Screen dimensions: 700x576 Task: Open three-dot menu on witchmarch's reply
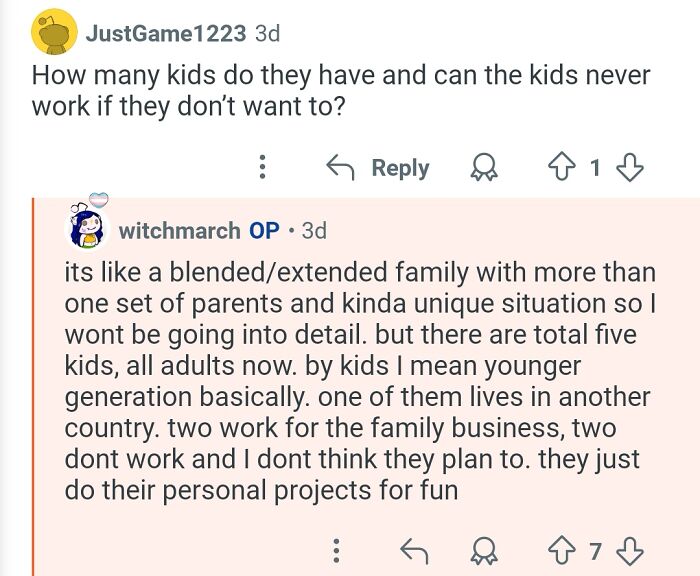(337, 550)
